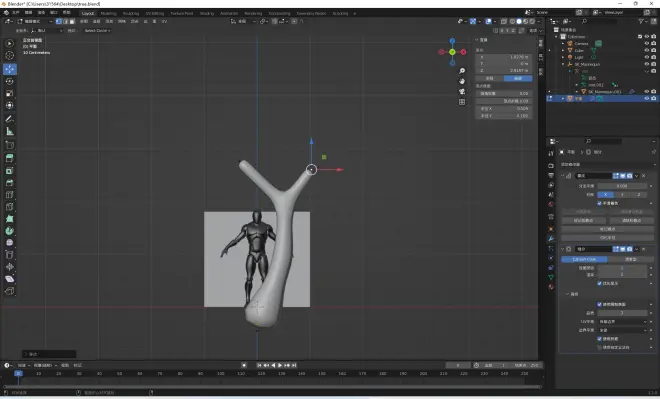Open the Boundary Smooth dropdown
Viewport: 660px width, 399px height.
623,330
